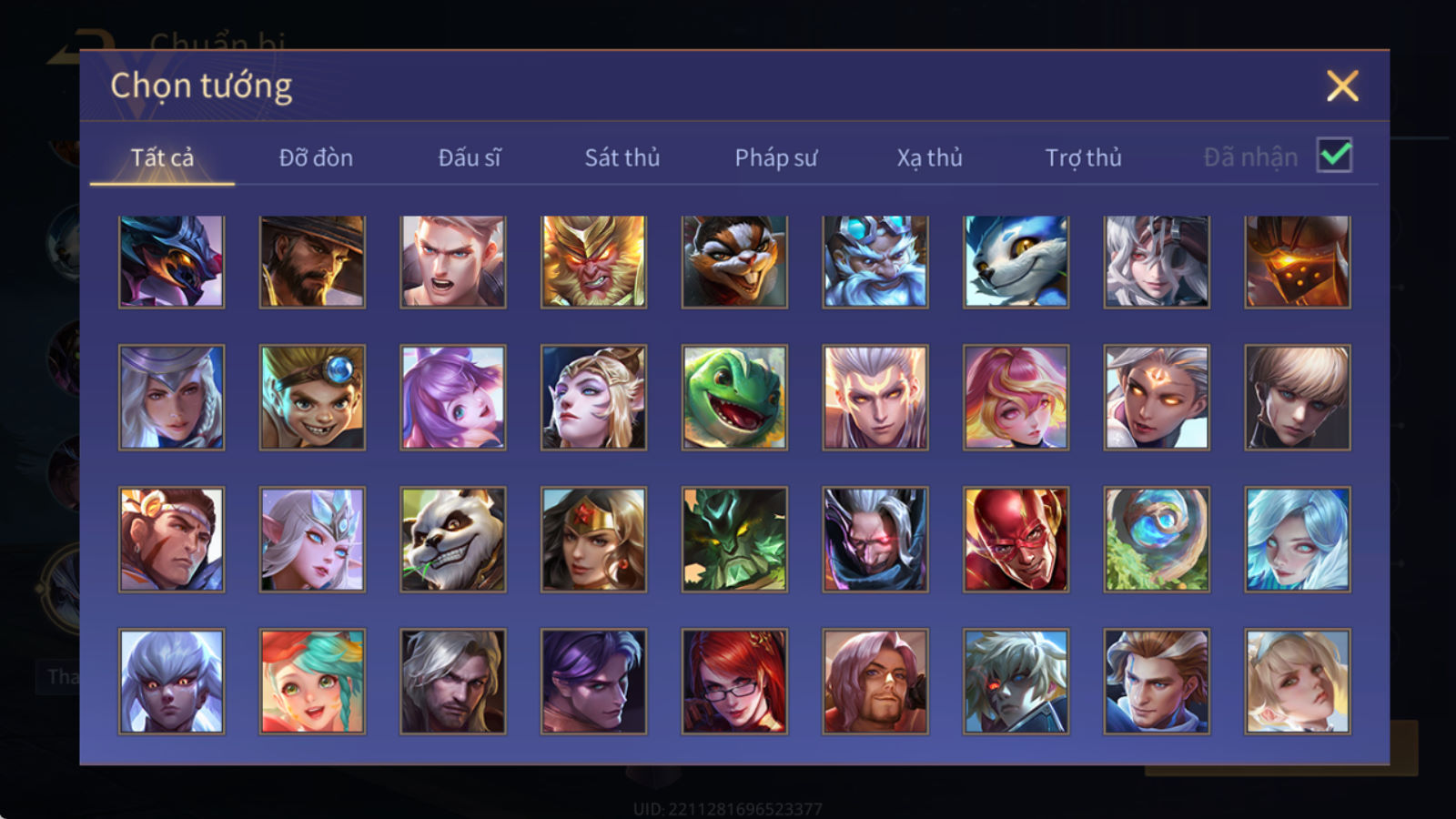
Task: Toggle the Đã nhận checkbox
Action: tap(1335, 156)
